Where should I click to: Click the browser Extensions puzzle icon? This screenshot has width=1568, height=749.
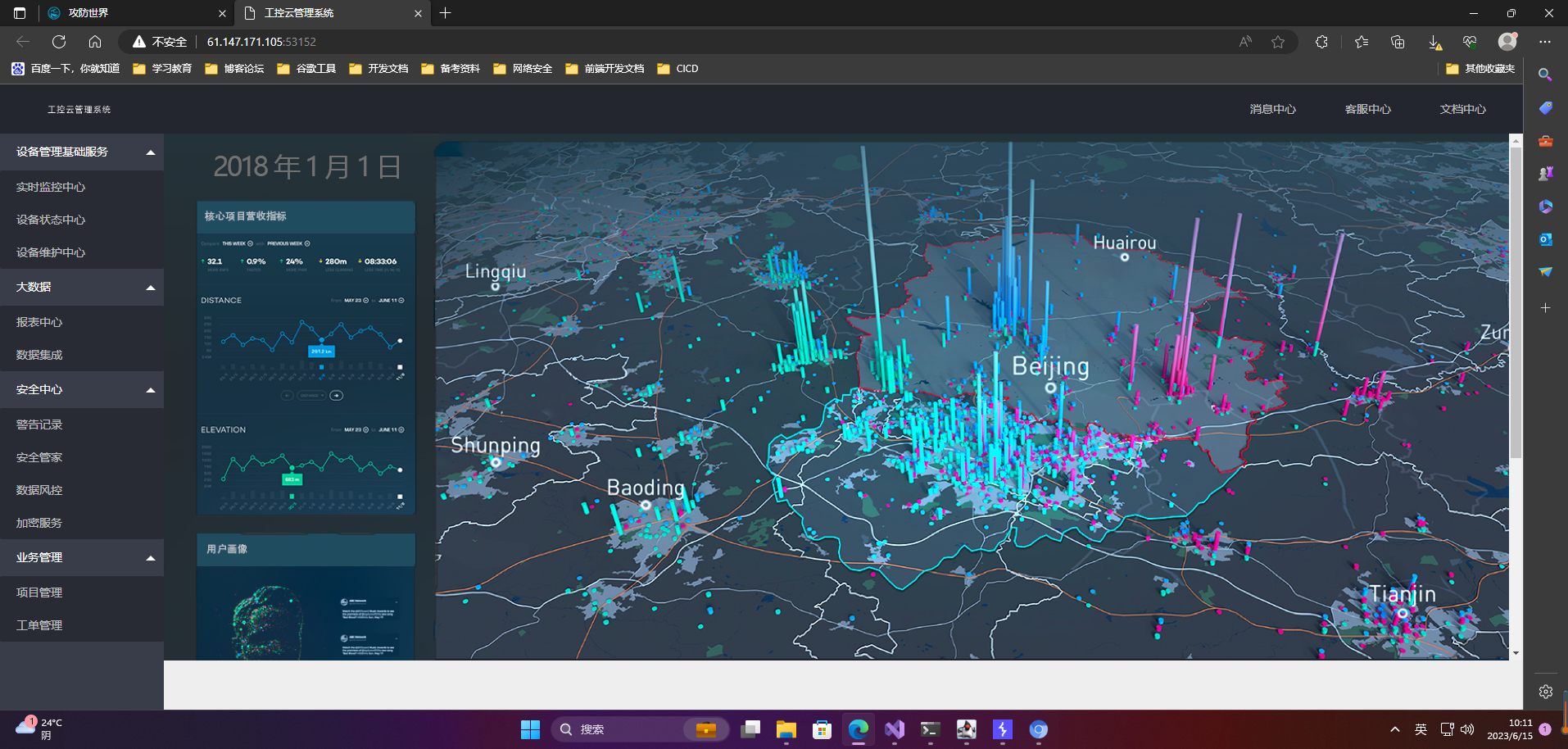[1321, 42]
